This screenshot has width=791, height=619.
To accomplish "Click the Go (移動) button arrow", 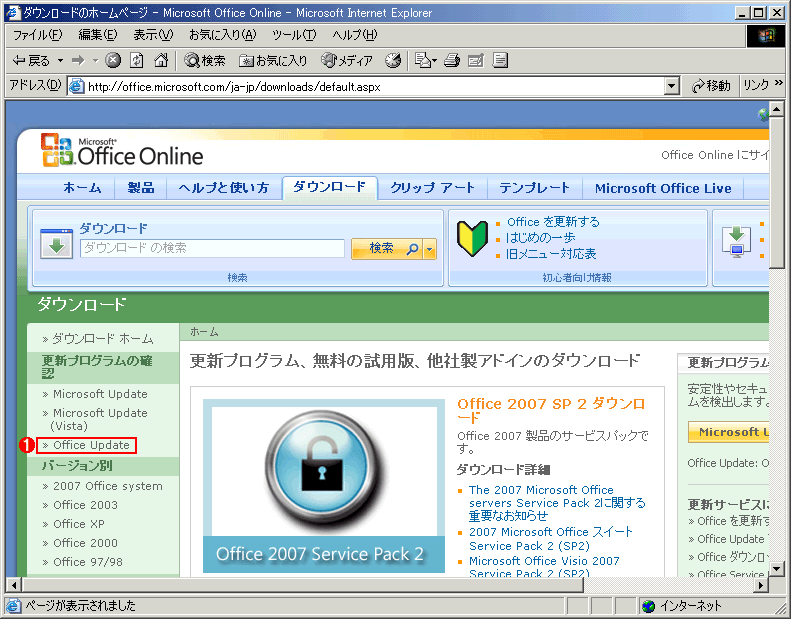I will coord(711,86).
